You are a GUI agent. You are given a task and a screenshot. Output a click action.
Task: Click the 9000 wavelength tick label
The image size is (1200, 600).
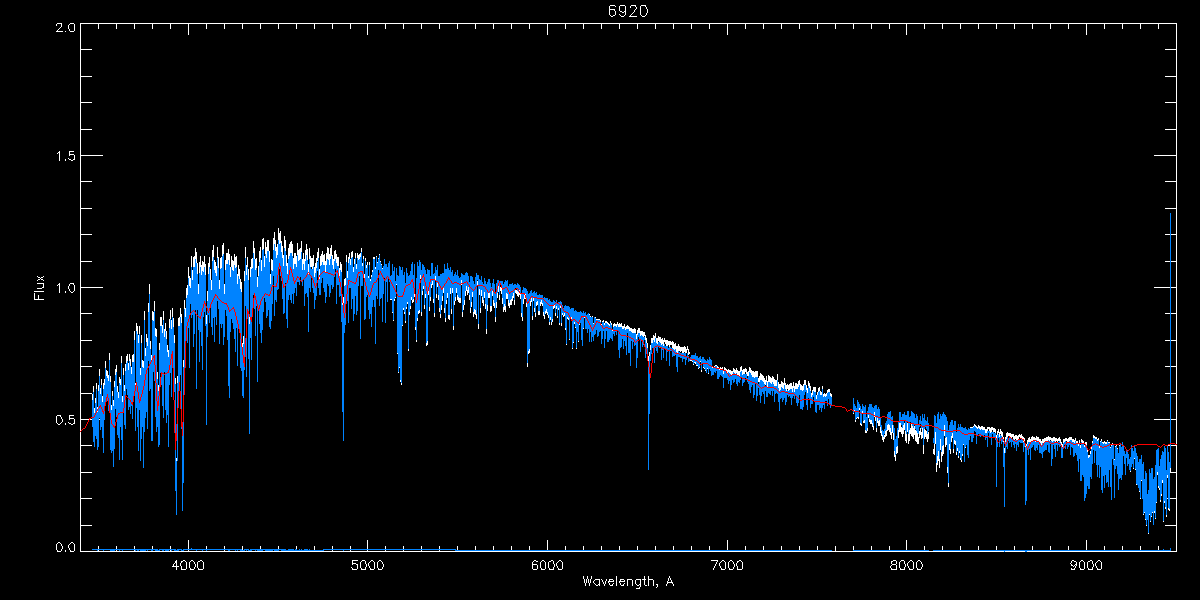[x=1086, y=565]
